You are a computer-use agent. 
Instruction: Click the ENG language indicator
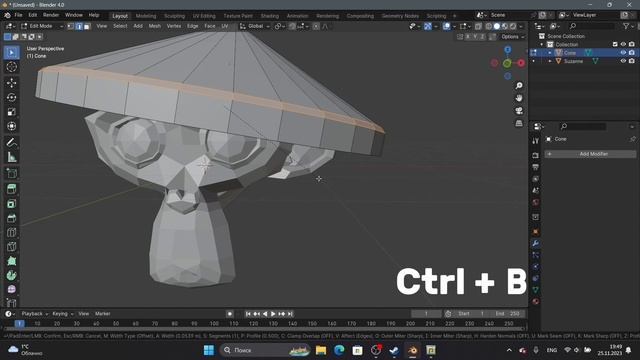[552, 350]
